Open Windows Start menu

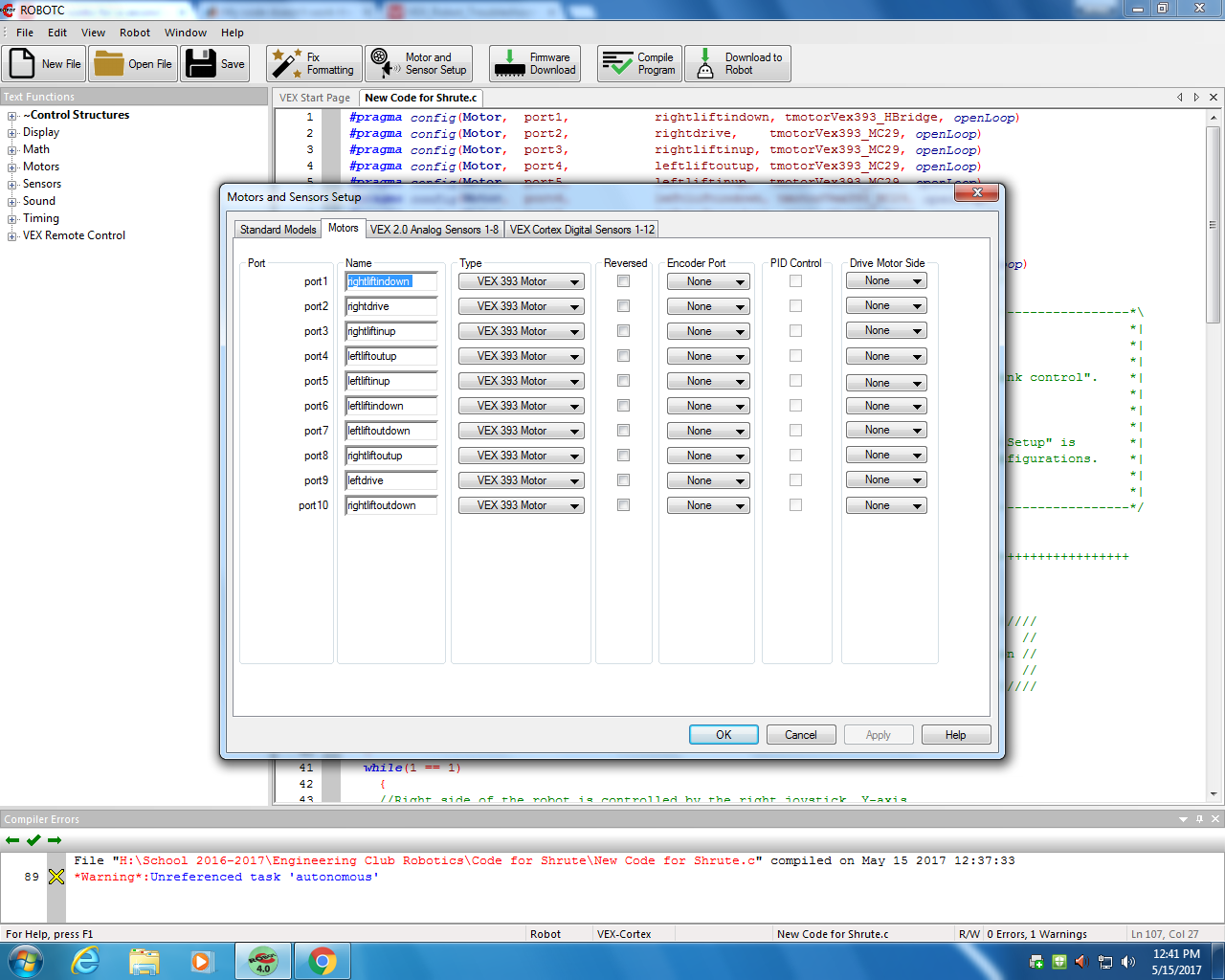pyautogui.click(x=25, y=961)
